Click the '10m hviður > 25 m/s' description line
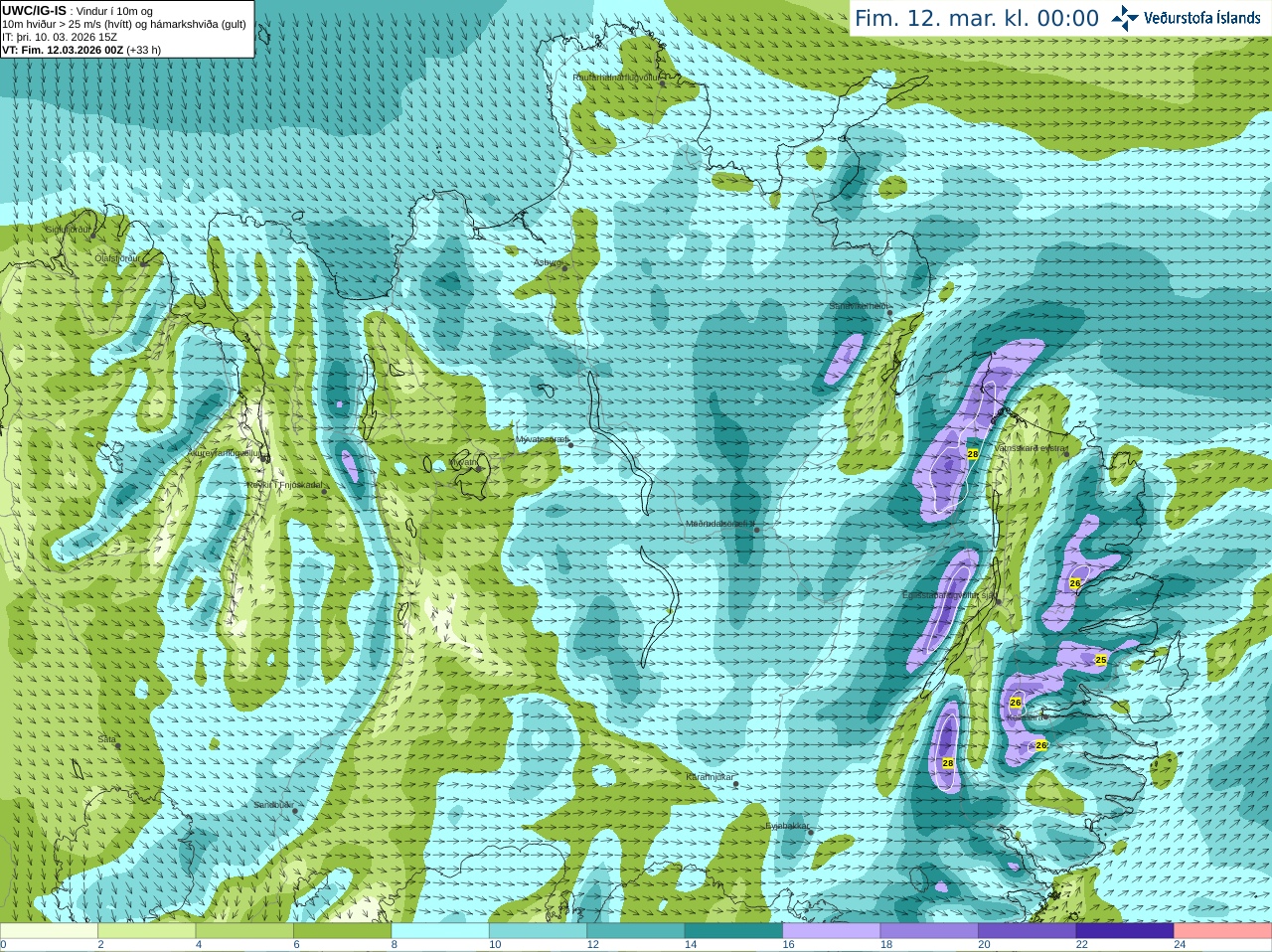Image resolution: width=1272 pixels, height=952 pixels. tap(124, 24)
